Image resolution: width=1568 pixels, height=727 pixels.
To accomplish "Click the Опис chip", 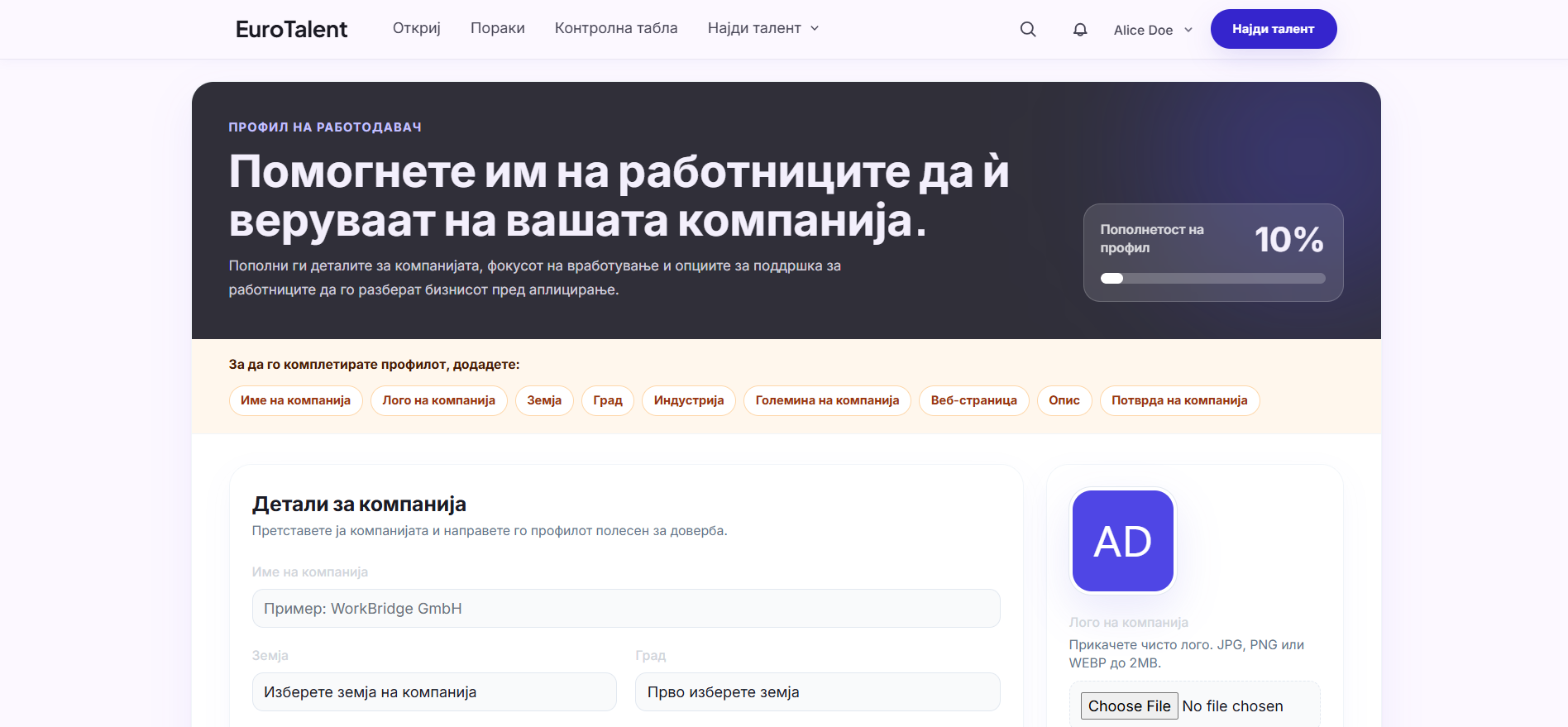I will [1064, 400].
